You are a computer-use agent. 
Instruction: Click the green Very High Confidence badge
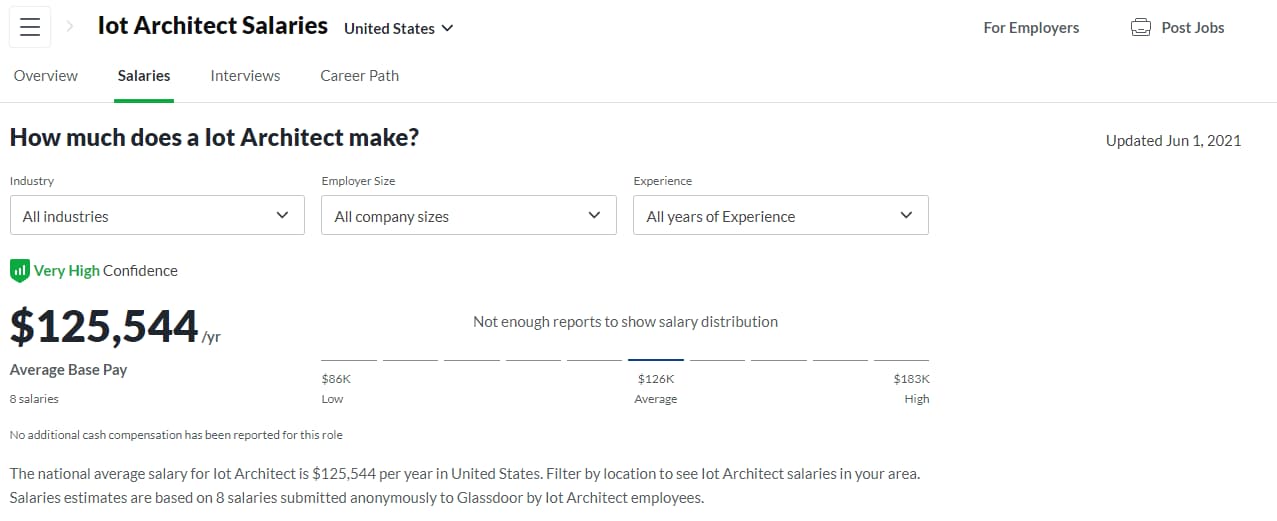pos(20,270)
